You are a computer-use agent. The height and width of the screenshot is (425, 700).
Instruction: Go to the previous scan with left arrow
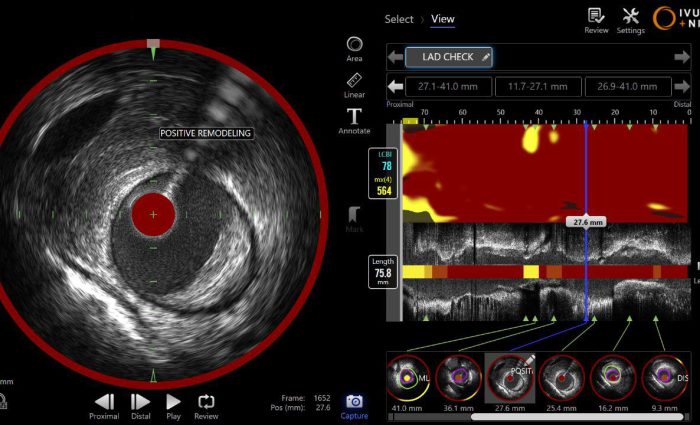[x=396, y=57]
